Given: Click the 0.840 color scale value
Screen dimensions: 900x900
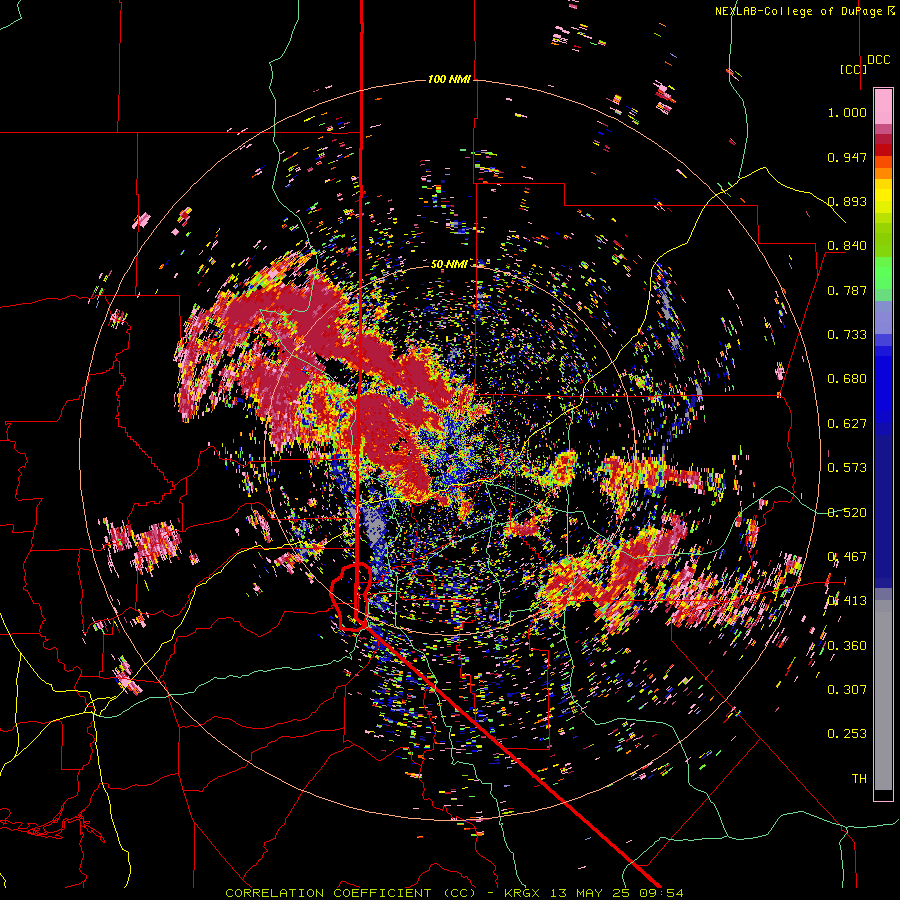Looking at the screenshot, I should click(x=847, y=246).
